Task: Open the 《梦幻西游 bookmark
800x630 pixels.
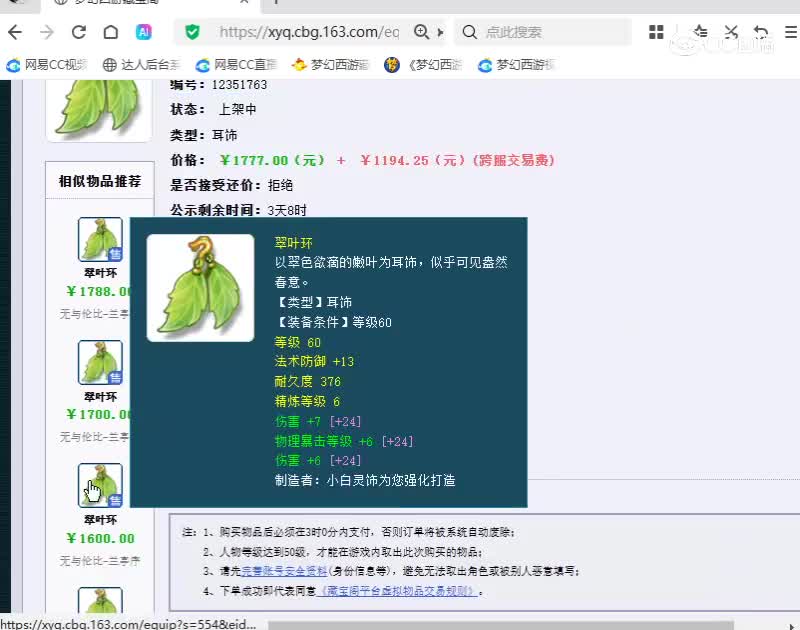Action: pos(423,65)
